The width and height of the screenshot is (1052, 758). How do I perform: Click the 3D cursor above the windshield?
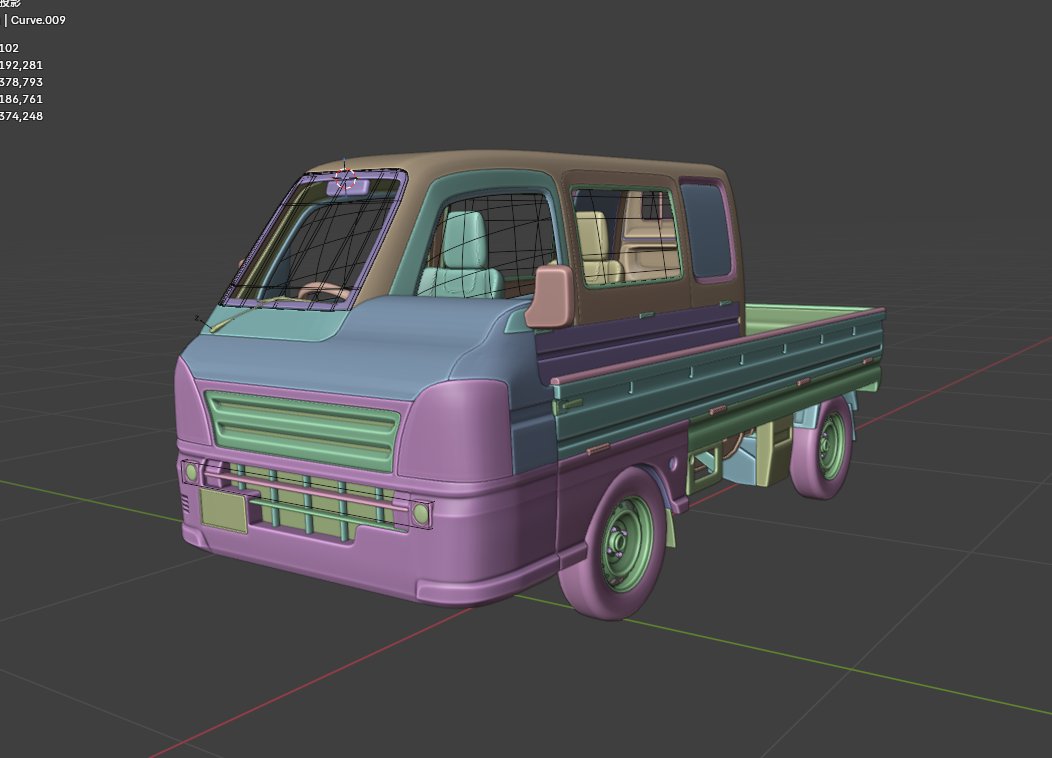coord(345,179)
